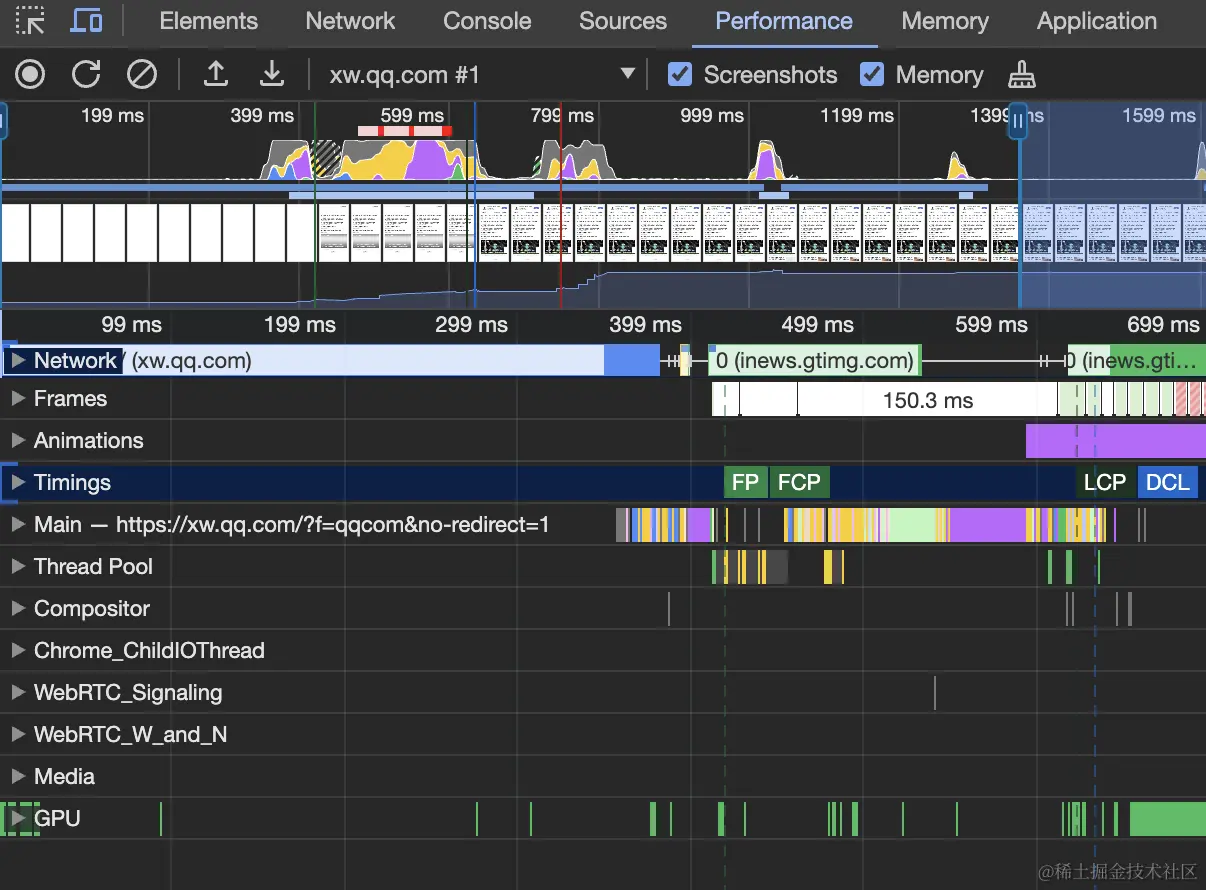
Task: Expand the Network track
Action: [x=17, y=360]
